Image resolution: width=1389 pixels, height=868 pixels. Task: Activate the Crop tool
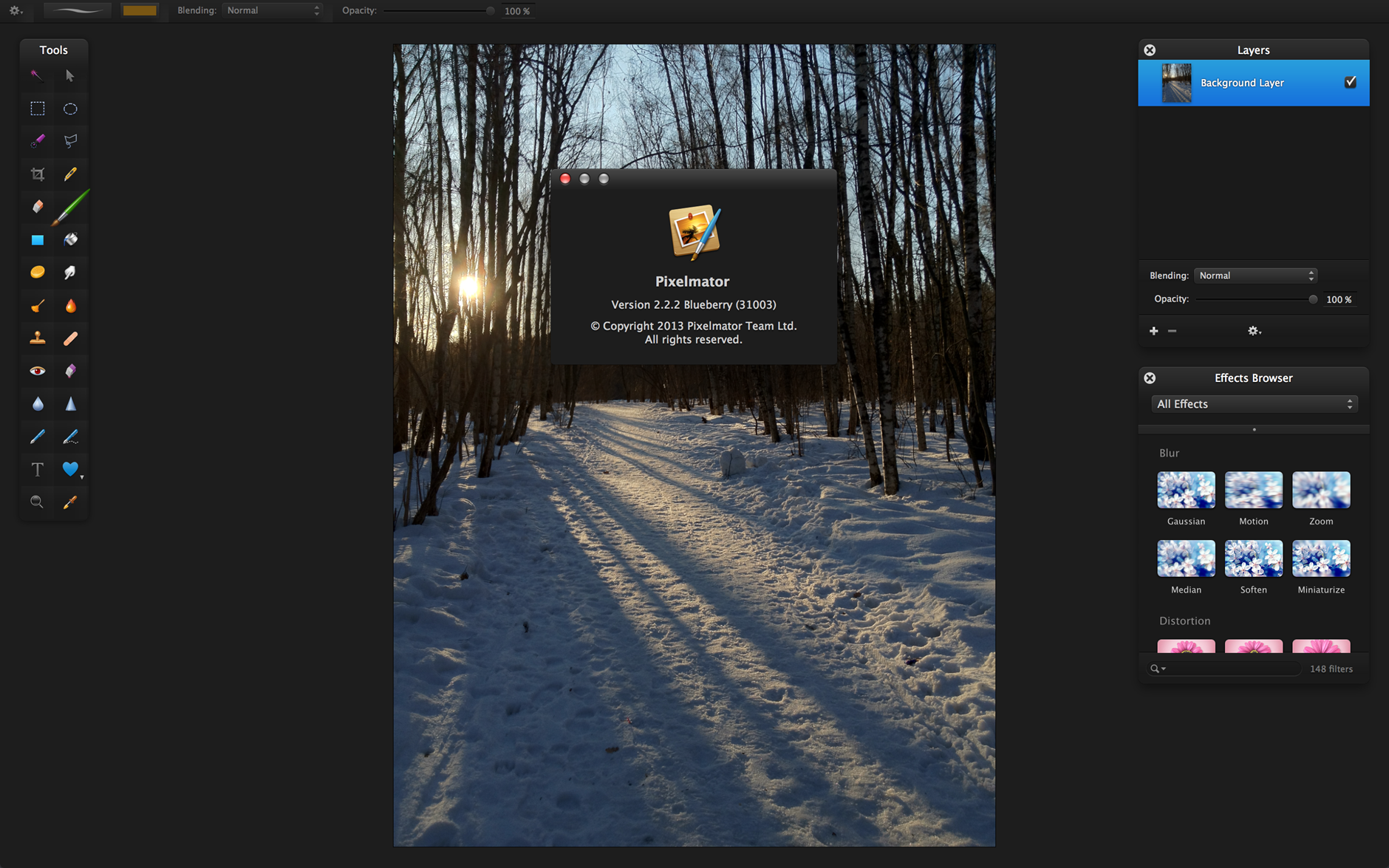(37, 174)
